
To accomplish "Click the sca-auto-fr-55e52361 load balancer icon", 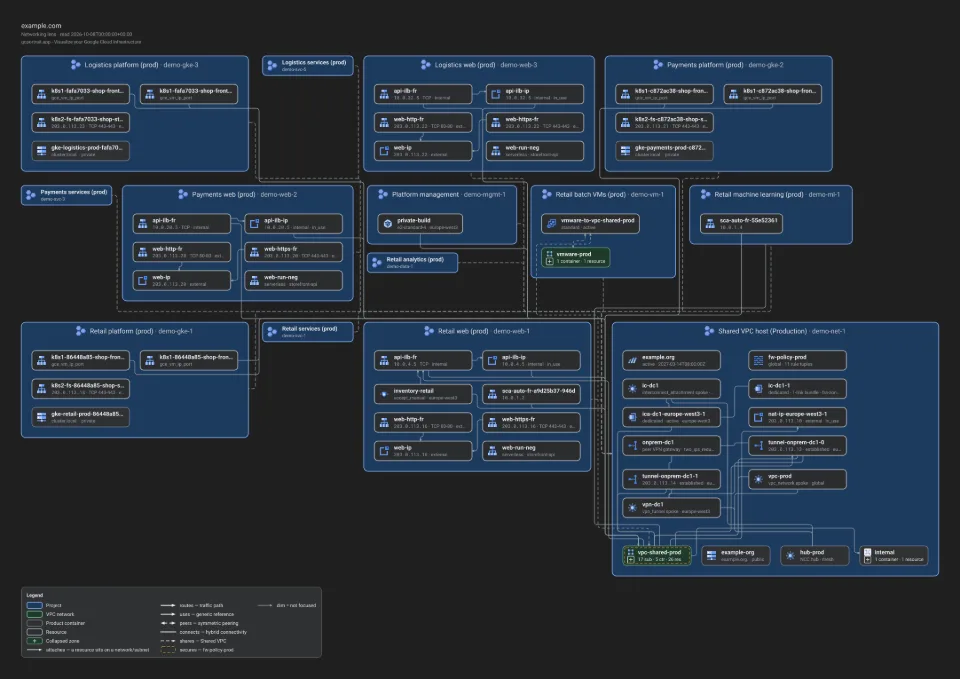I will click(710, 223).
